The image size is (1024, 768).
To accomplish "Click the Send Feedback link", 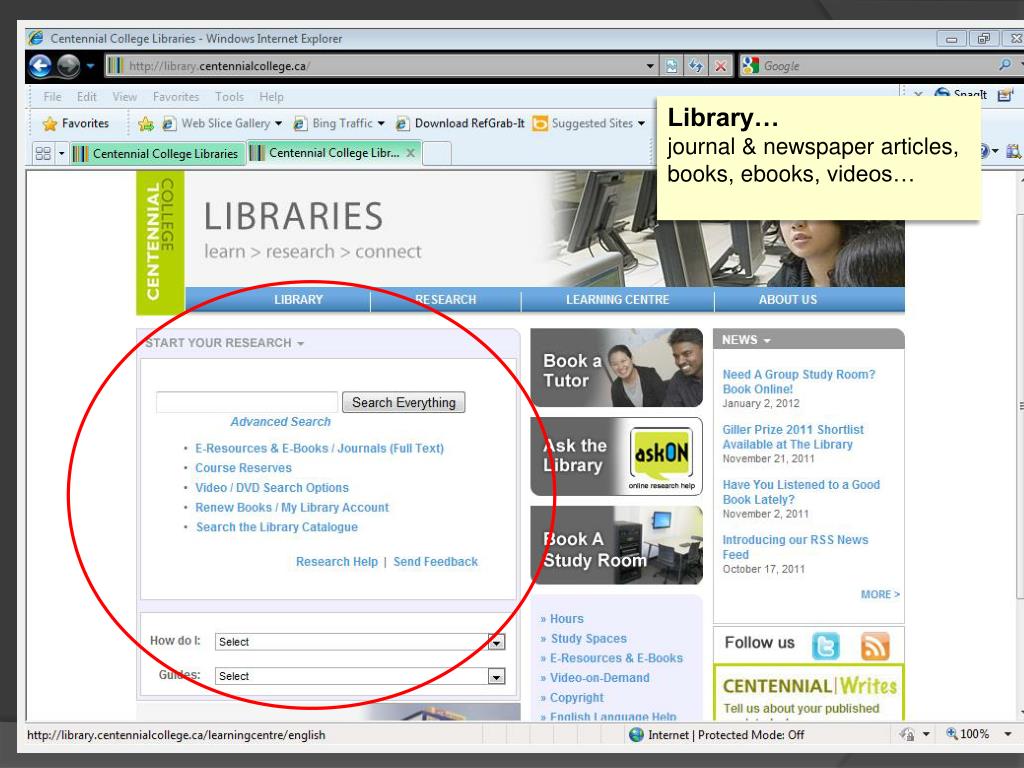I will [x=436, y=562].
